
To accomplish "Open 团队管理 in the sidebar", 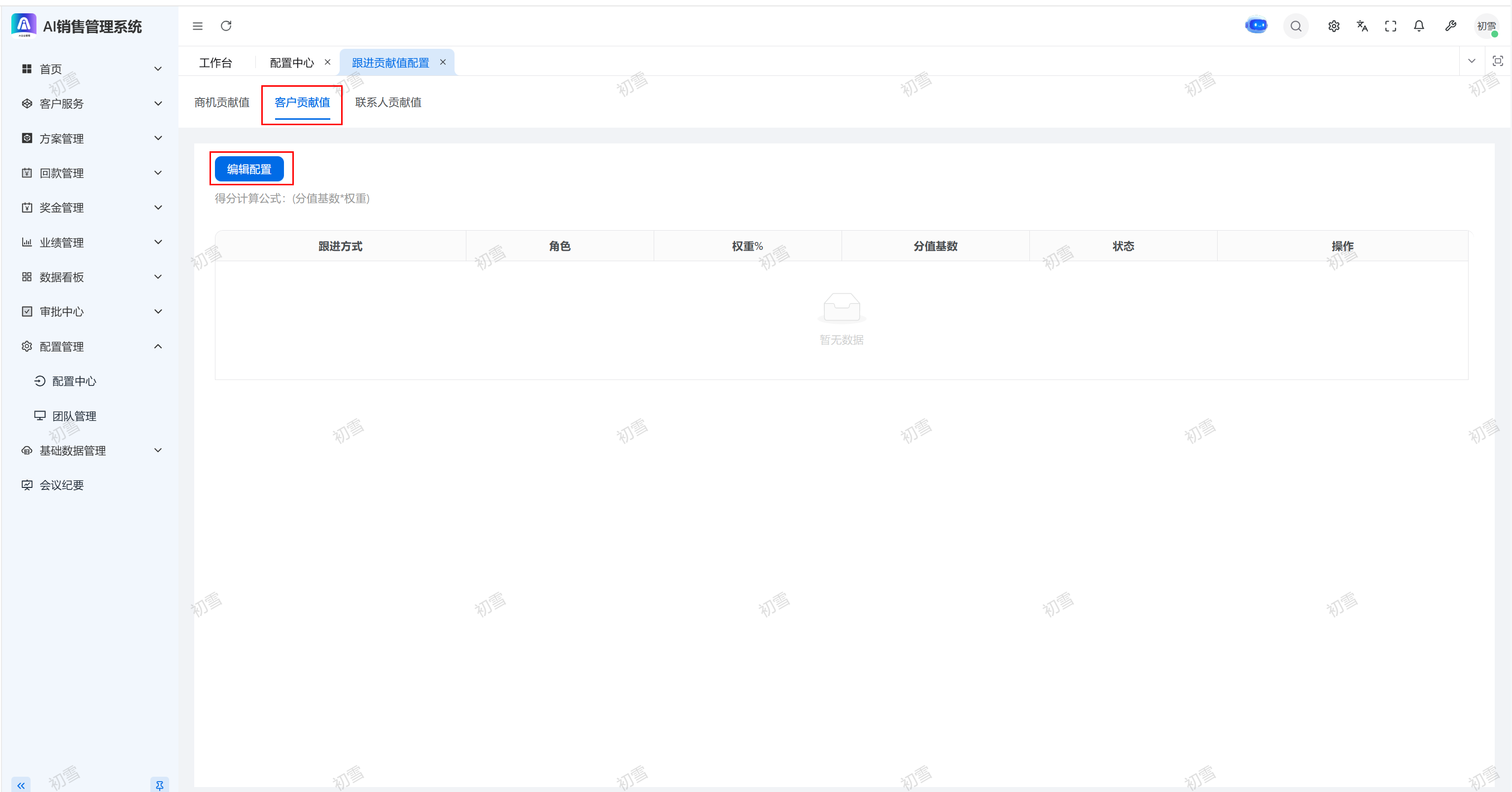I will pos(74,416).
